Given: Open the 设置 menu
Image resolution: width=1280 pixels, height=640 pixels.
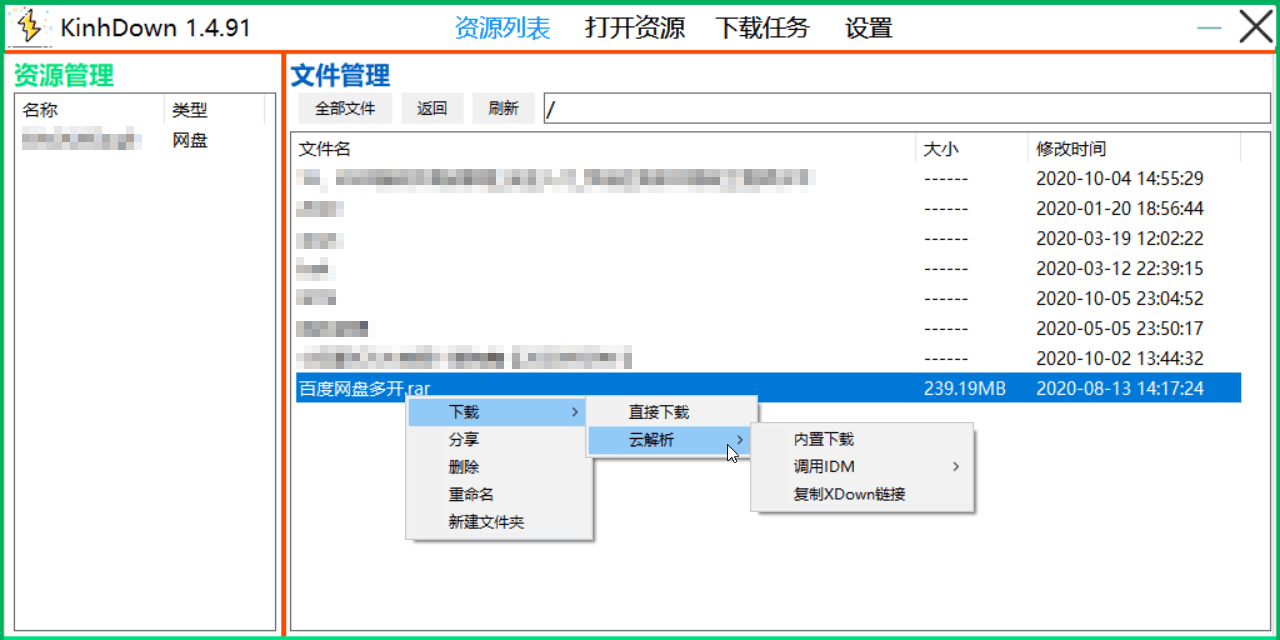Looking at the screenshot, I should click(x=870, y=28).
